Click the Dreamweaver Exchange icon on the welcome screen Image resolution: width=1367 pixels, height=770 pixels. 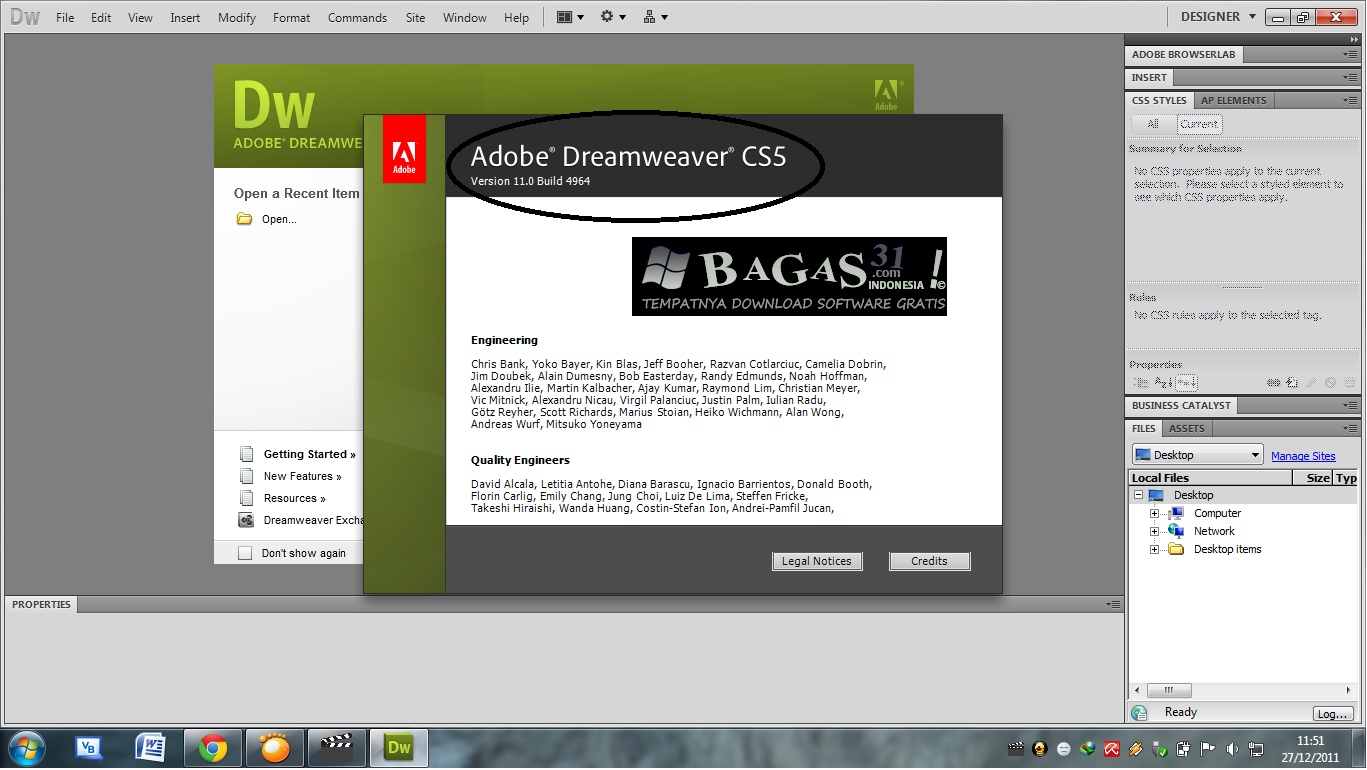pyautogui.click(x=246, y=520)
